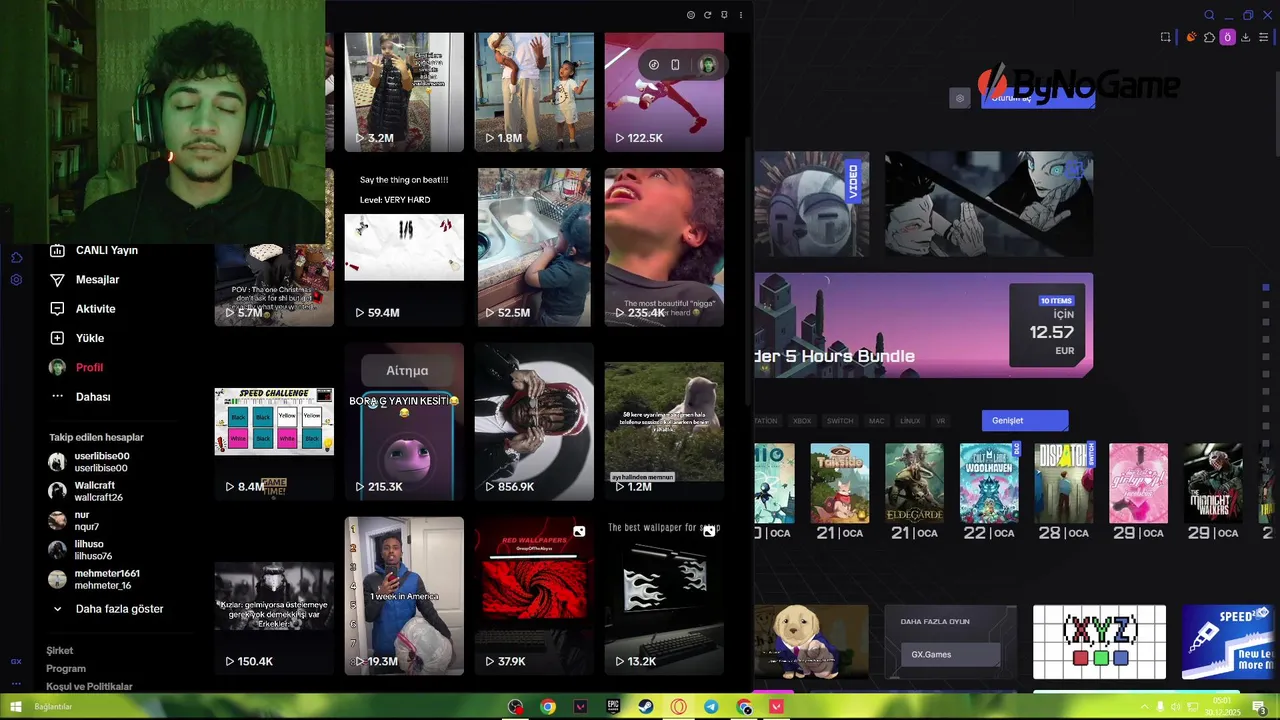Open the GX.Games button
Image resolution: width=1280 pixels, height=720 pixels.
(x=950, y=655)
